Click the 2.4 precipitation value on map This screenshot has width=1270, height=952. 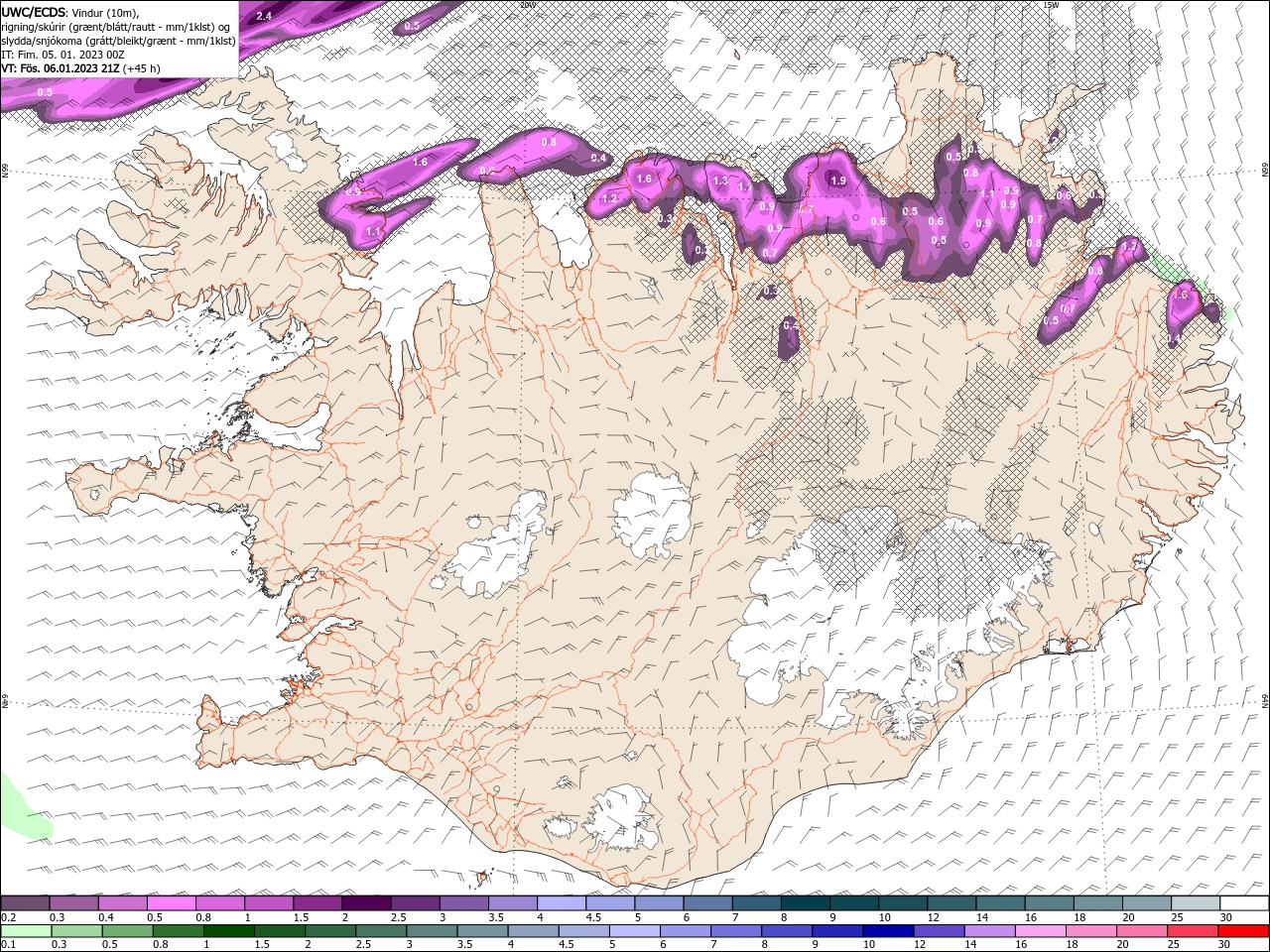pyautogui.click(x=264, y=17)
